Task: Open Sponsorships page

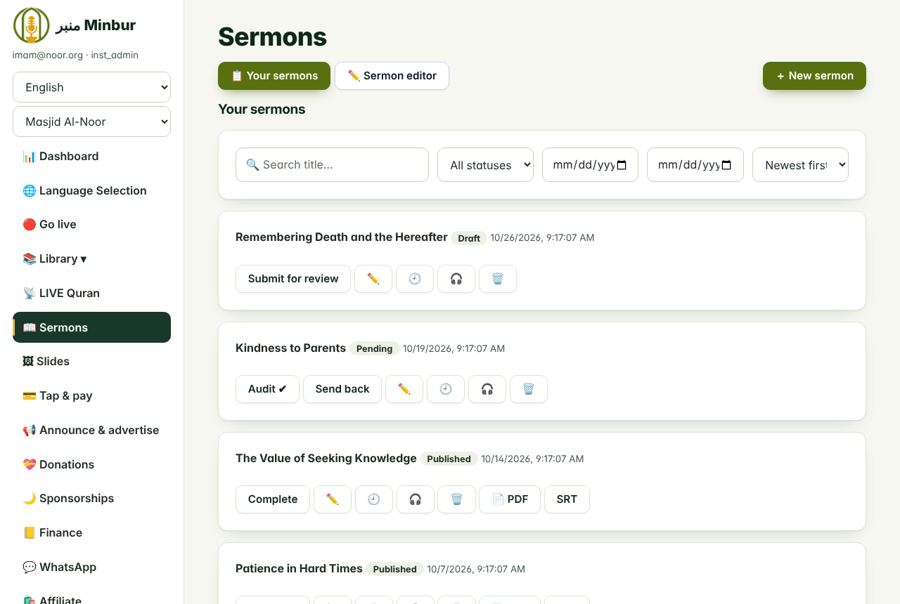Action: [x=92, y=498]
